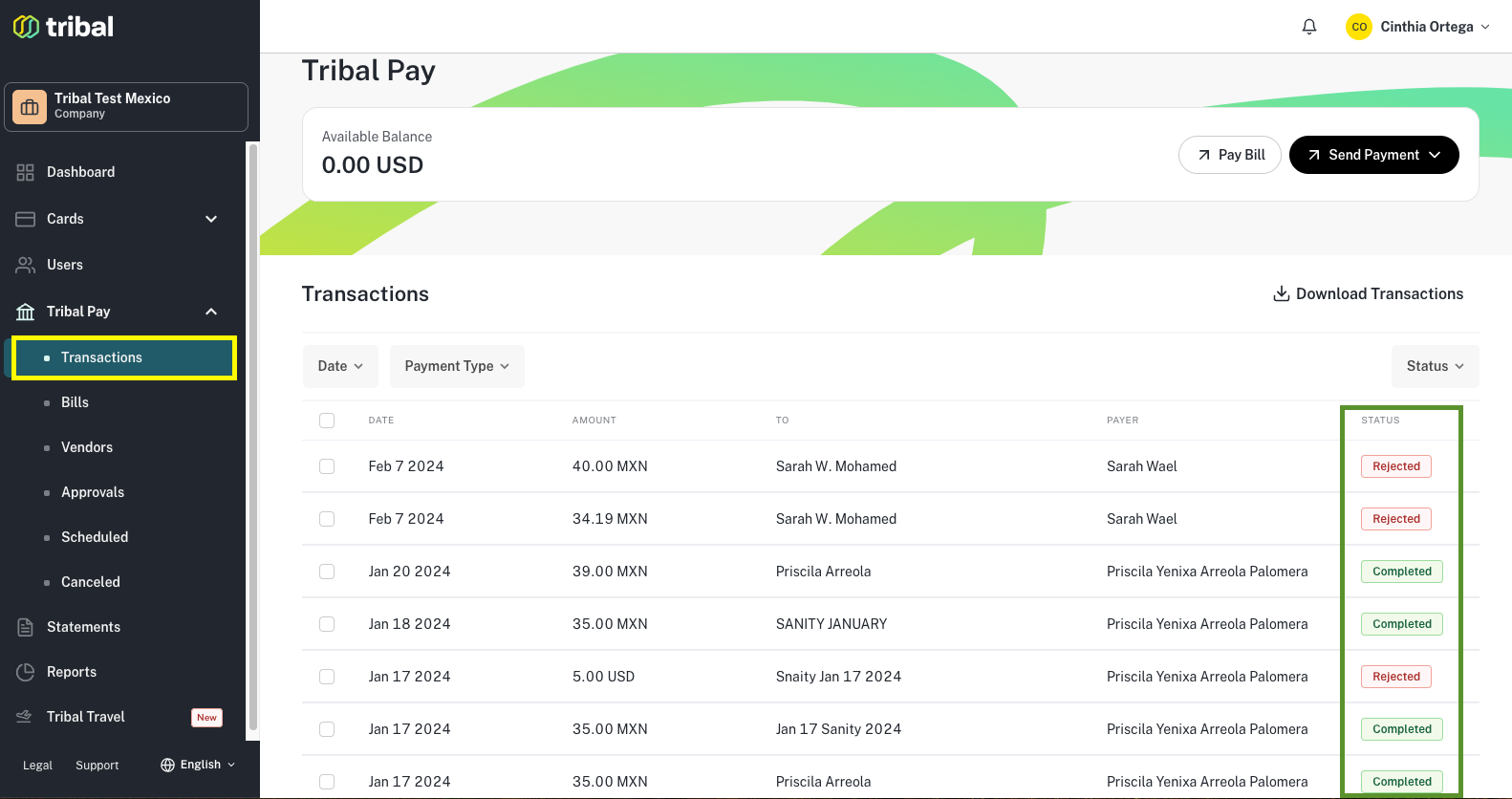Select the Jan 18 2024 transaction checkbox
The width and height of the screenshot is (1512, 799).
point(327,624)
